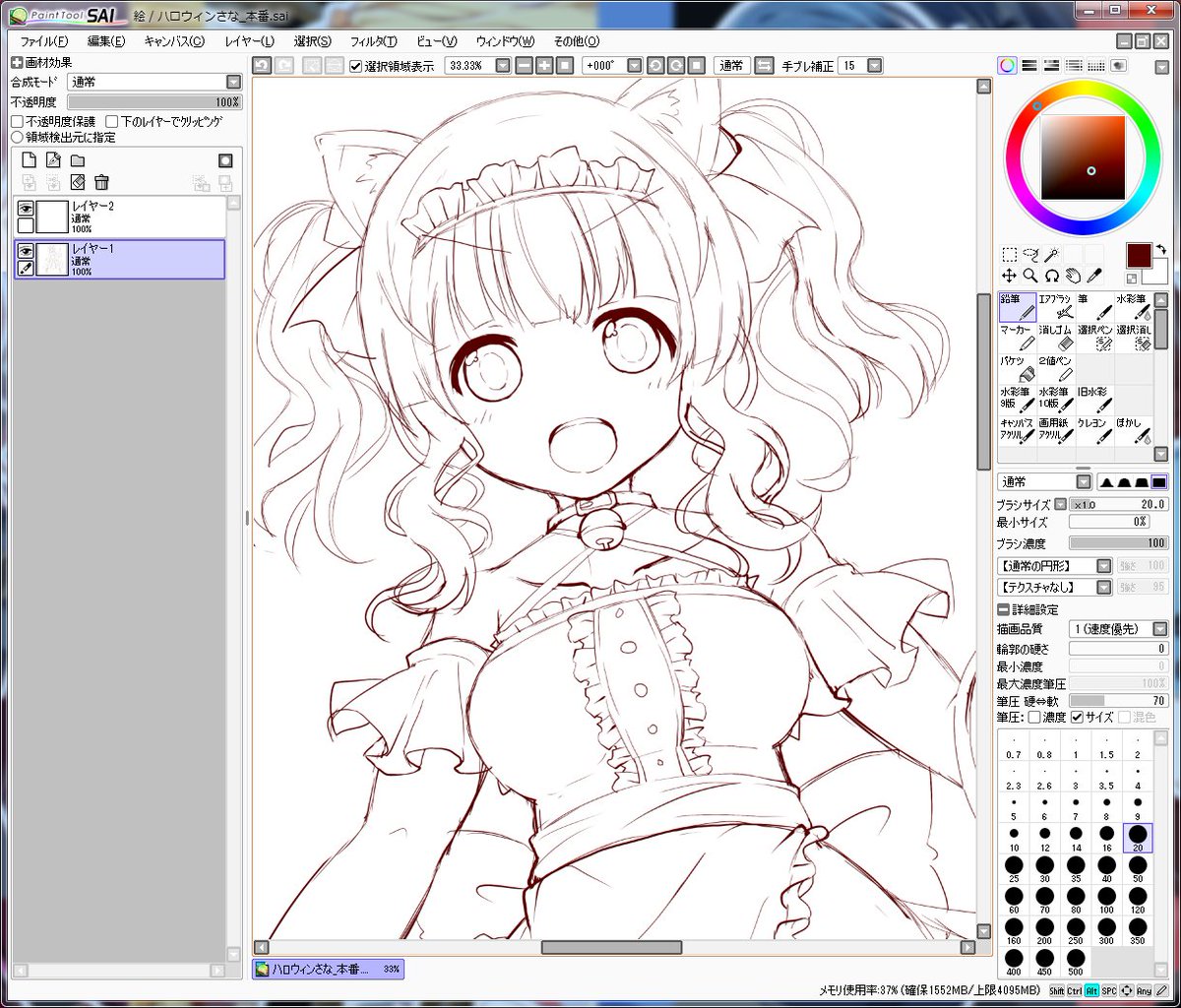The image size is (1181, 1008).
Task: Select brush size preset 0.7
Action: coord(1015,747)
